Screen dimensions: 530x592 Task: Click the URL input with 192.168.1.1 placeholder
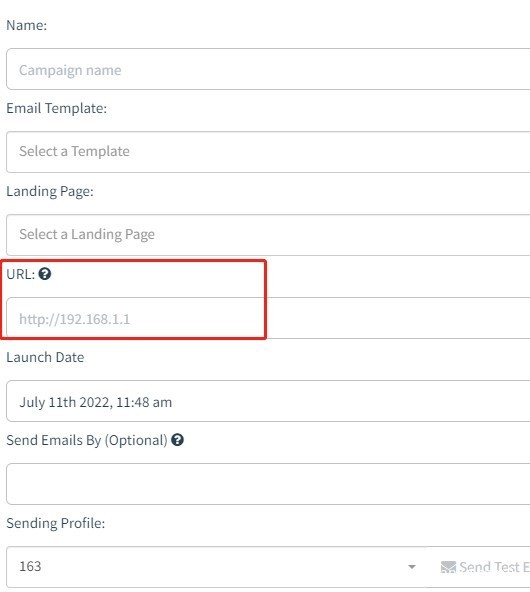pos(268,318)
